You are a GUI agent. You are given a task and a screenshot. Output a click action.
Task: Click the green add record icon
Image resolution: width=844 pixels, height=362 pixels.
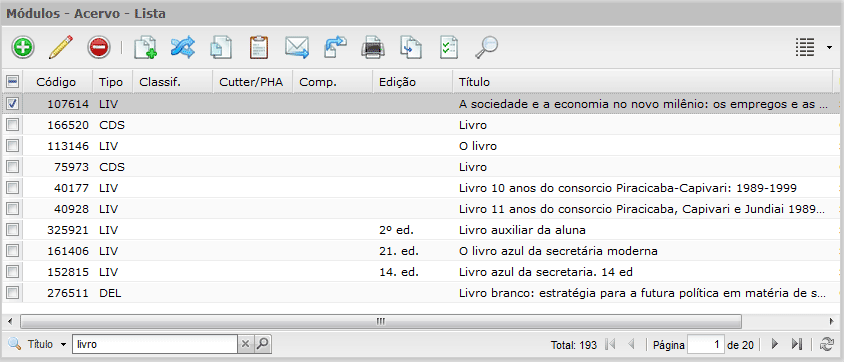(22, 47)
